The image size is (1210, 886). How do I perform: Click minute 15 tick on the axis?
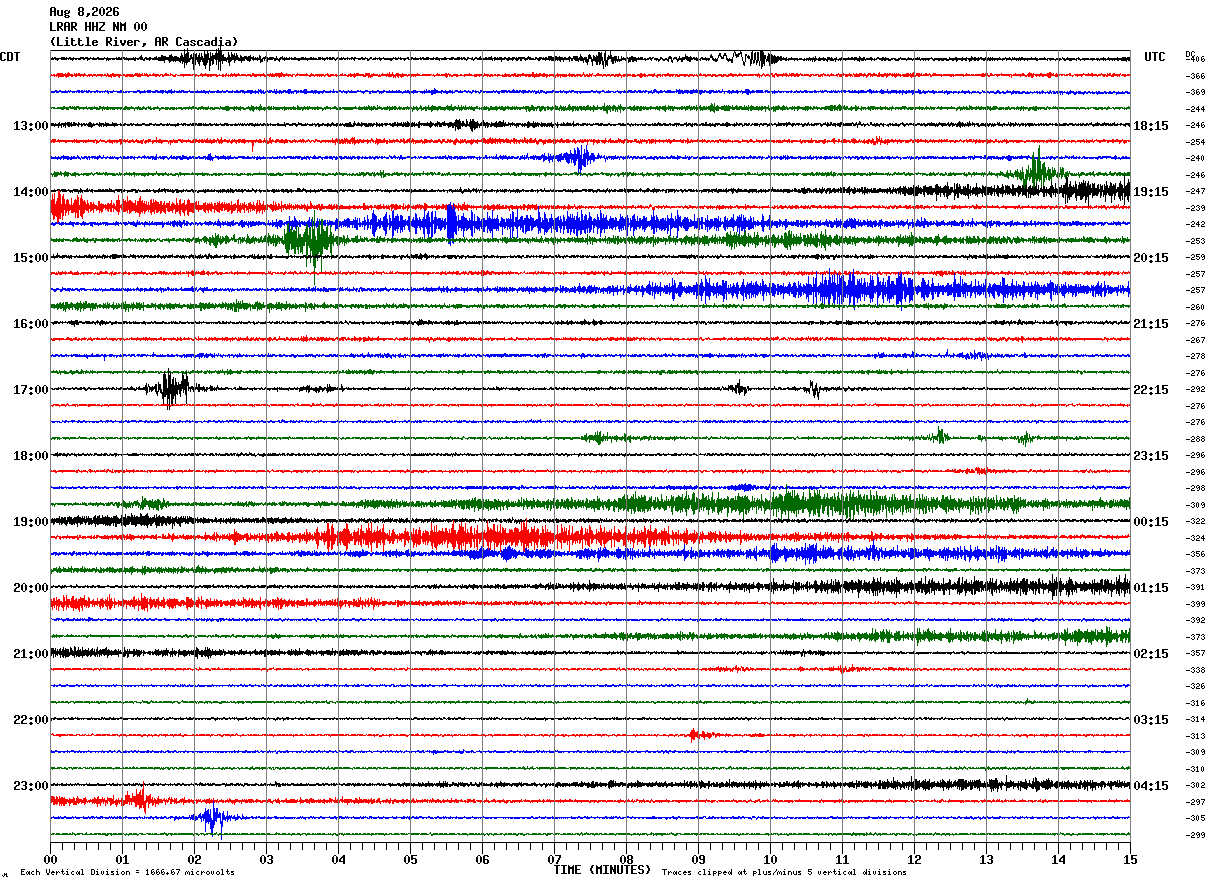(x=1130, y=859)
